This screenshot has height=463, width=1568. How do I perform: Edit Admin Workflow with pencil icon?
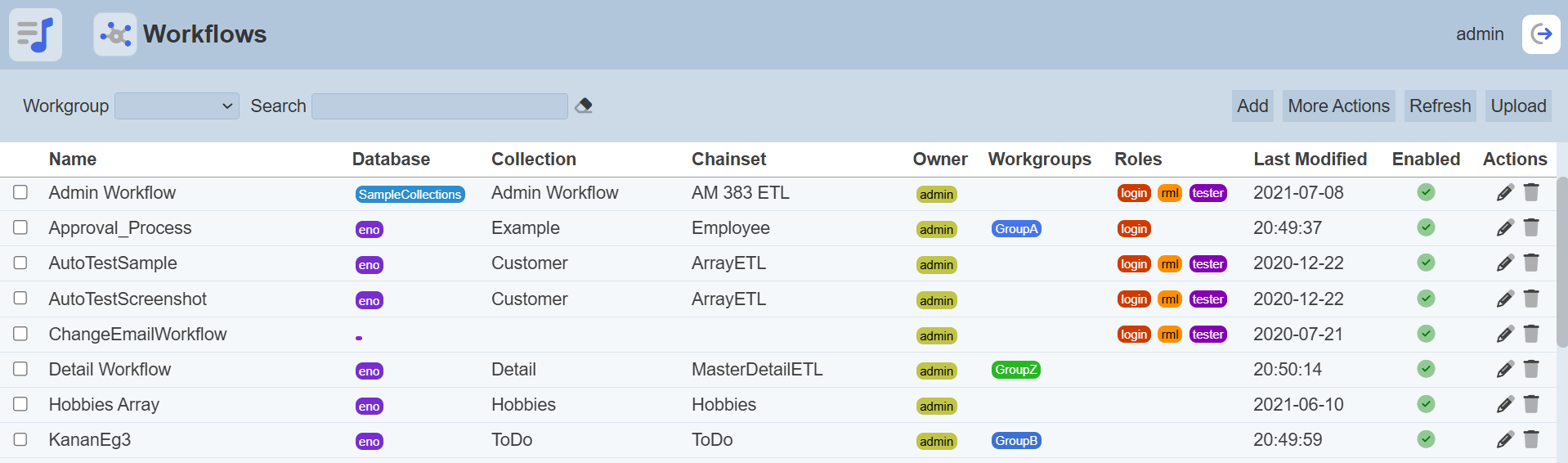[x=1504, y=193]
